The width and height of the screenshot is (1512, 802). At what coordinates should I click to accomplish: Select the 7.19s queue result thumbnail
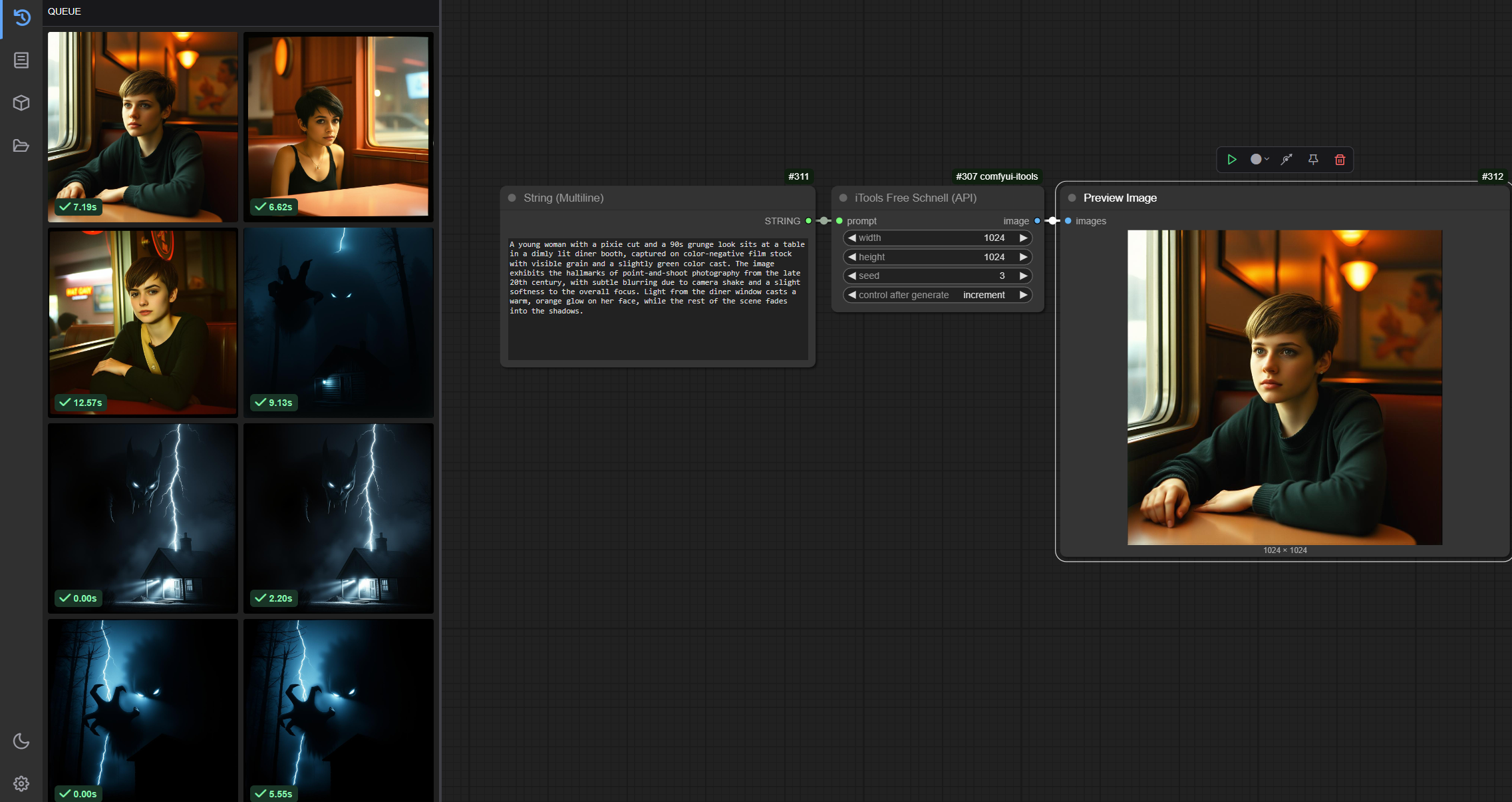142,126
